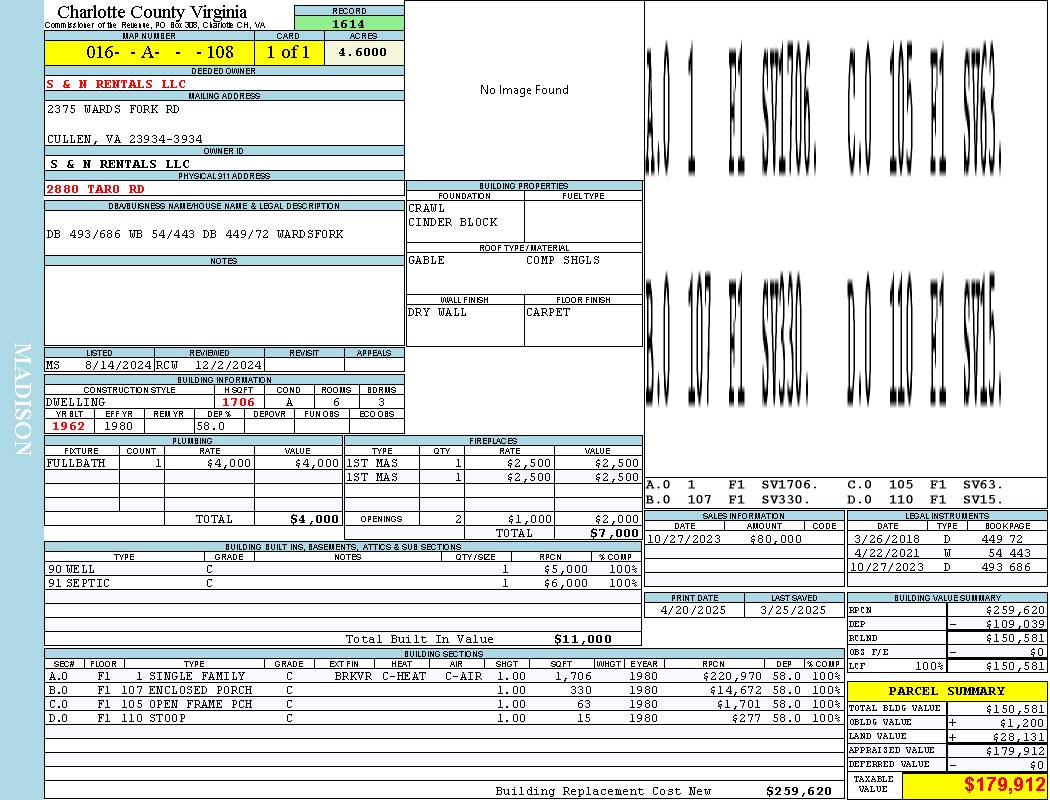This screenshot has height=800, width=1050.
Task: Click plumbing total $4,000 in bold
Action: tap(314, 519)
